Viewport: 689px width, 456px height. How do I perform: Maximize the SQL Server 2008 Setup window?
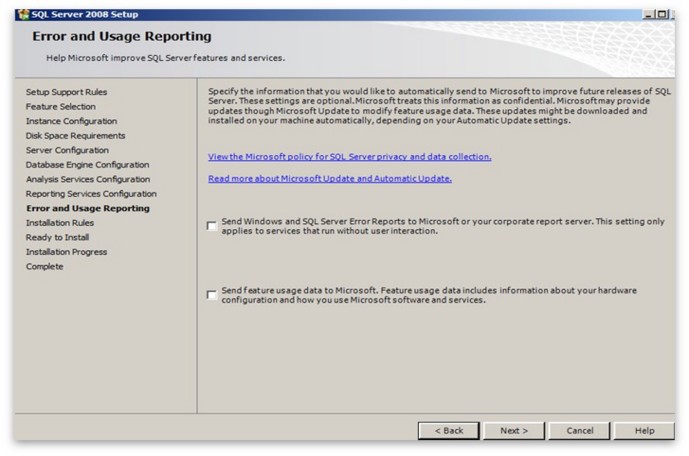coord(661,14)
